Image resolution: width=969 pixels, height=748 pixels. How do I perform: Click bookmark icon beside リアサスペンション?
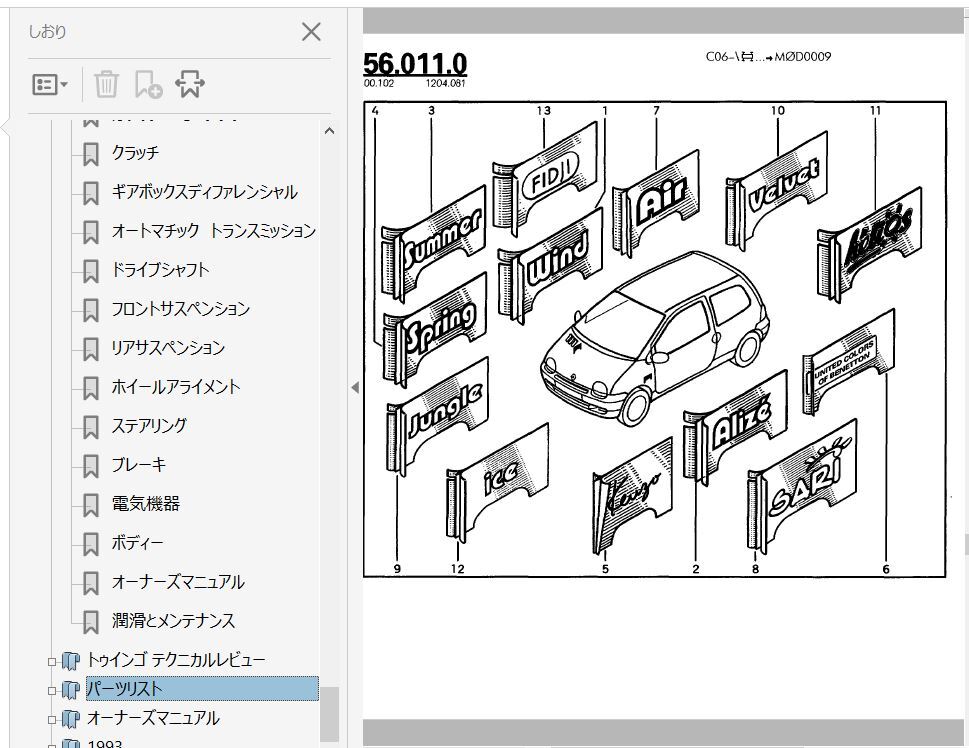pos(91,349)
